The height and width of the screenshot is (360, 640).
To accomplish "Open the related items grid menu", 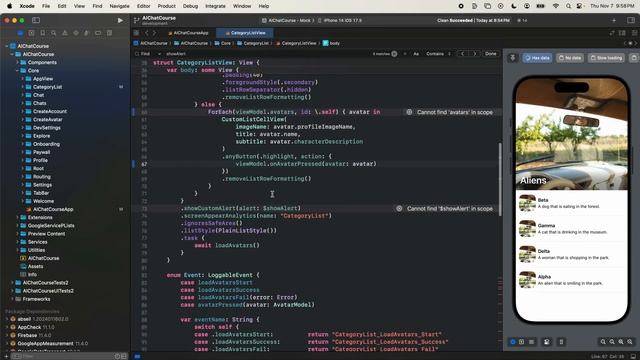I will [x=136, y=33].
